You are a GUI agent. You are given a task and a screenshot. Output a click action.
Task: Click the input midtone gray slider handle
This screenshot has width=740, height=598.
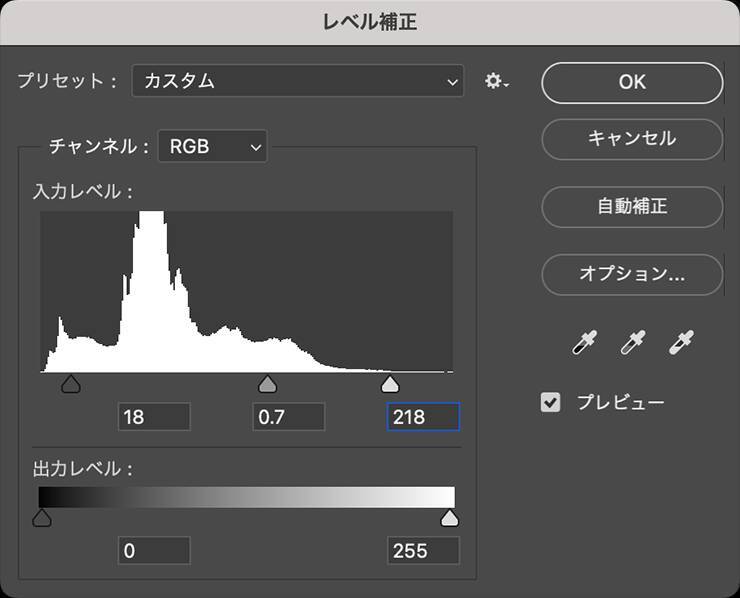[x=267, y=385]
